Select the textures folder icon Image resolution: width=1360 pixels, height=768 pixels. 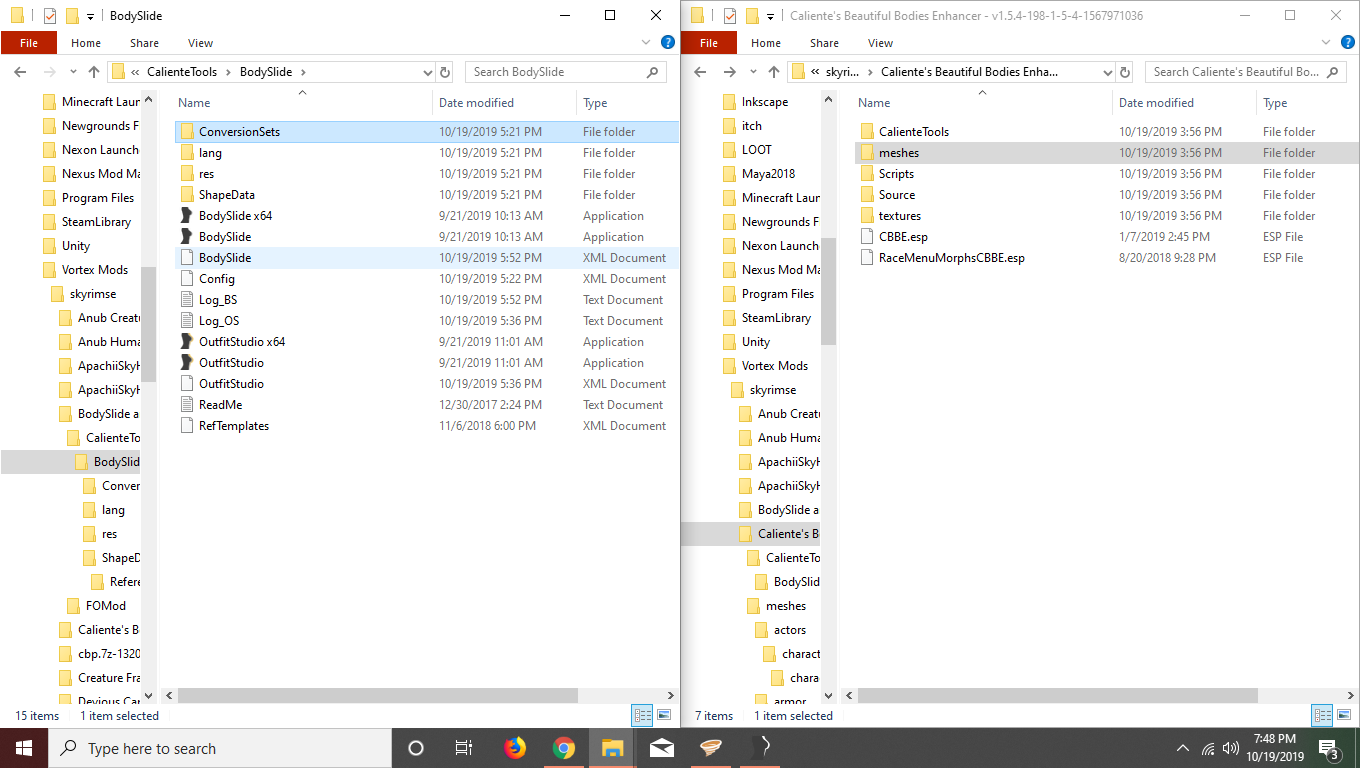coord(866,216)
